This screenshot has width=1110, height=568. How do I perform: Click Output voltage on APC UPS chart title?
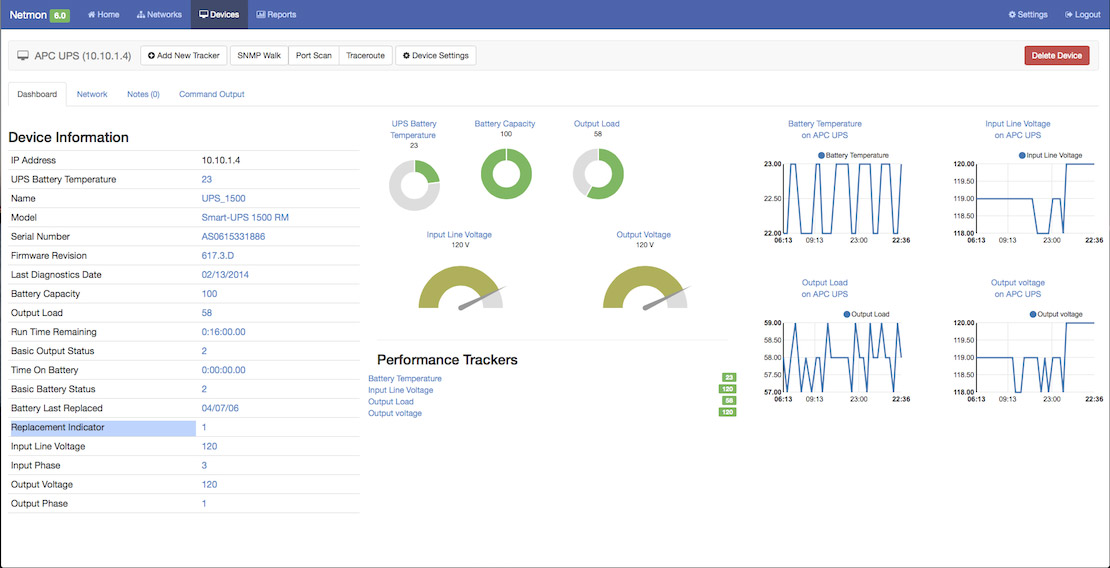pos(1017,288)
